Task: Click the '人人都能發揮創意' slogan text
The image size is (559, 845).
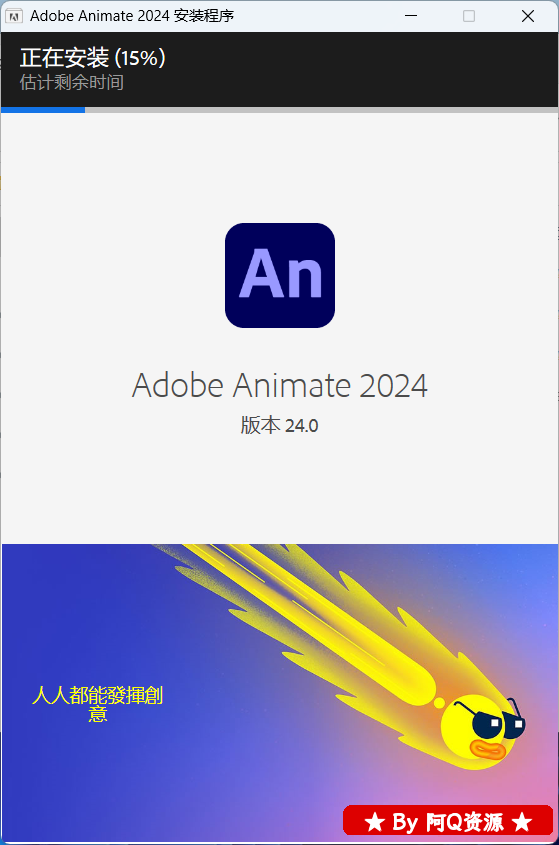Action: click(x=98, y=704)
